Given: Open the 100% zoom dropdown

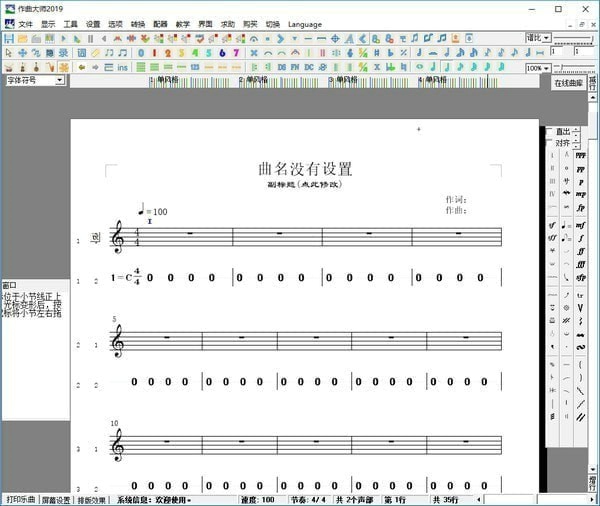Looking at the screenshot, I should [x=538, y=68].
